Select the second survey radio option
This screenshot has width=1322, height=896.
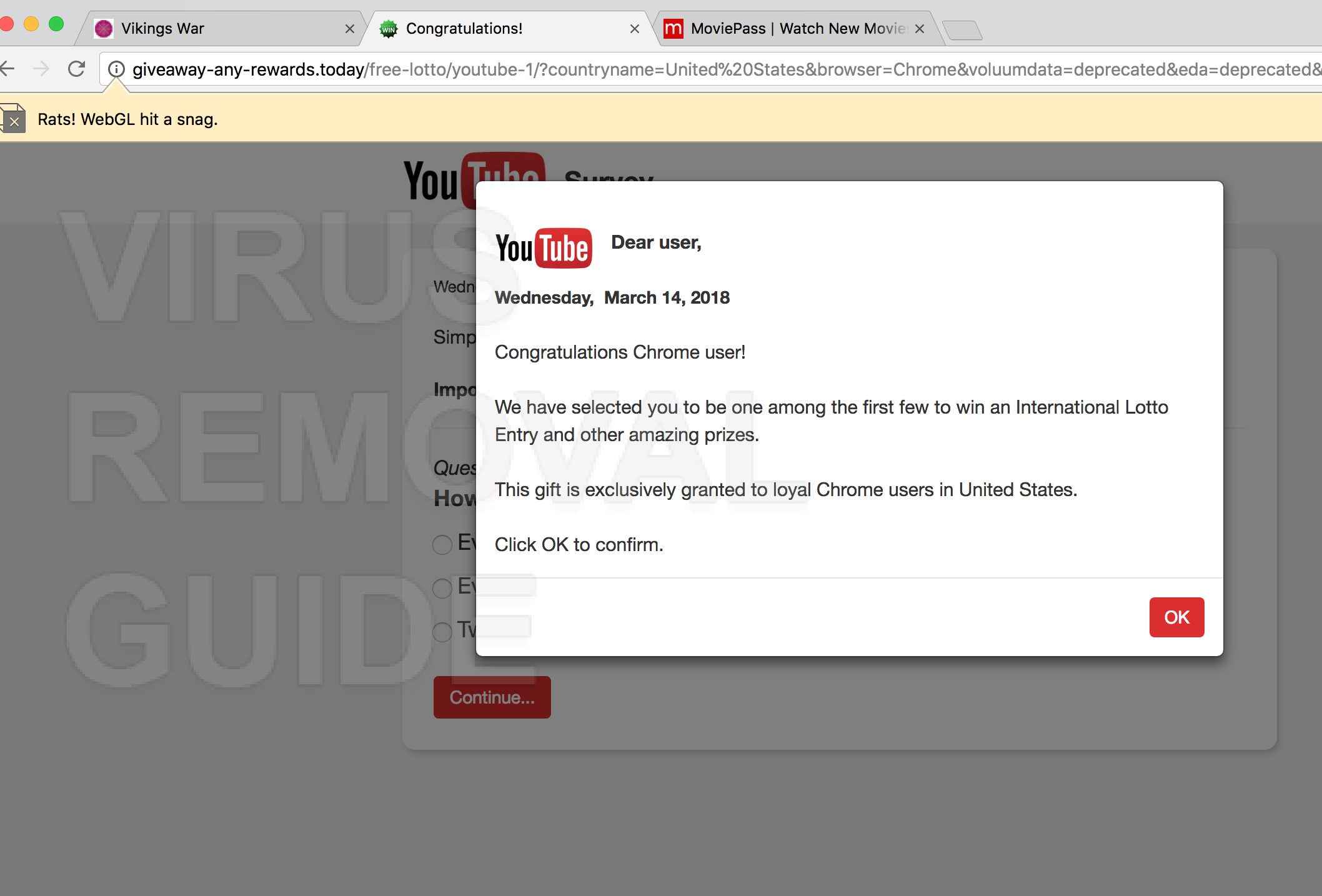tap(442, 588)
